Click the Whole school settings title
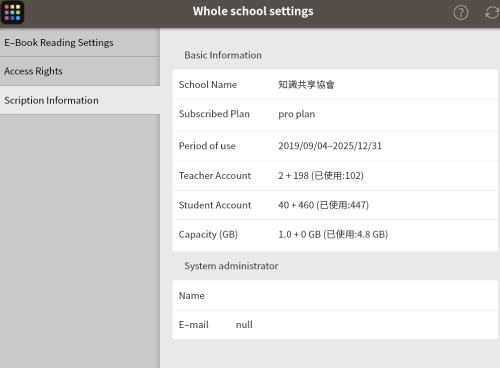This screenshot has height=368, width=500. coord(253,11)
